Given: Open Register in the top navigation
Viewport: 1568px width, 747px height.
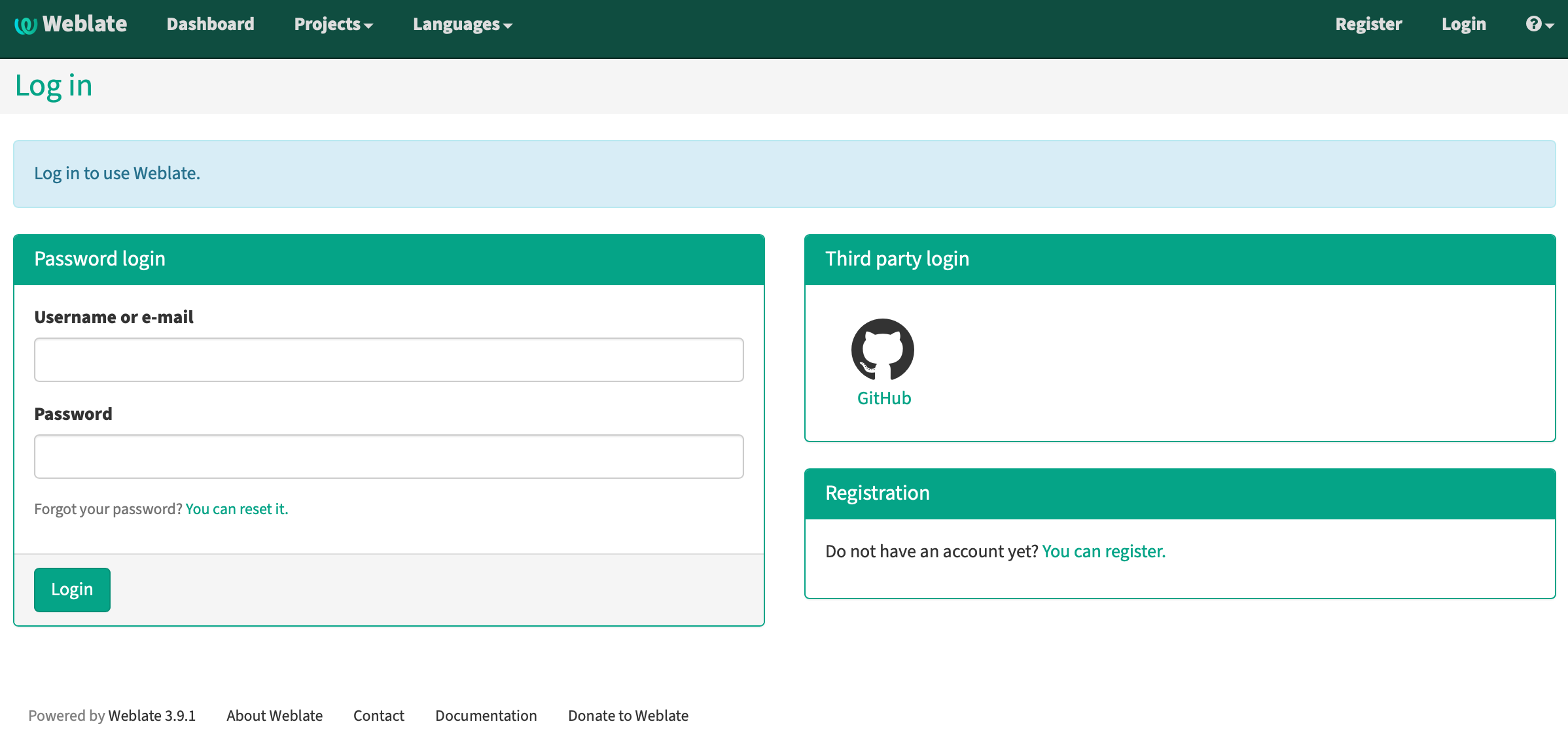Looking at the screenshot, I should coord(1368,24).
